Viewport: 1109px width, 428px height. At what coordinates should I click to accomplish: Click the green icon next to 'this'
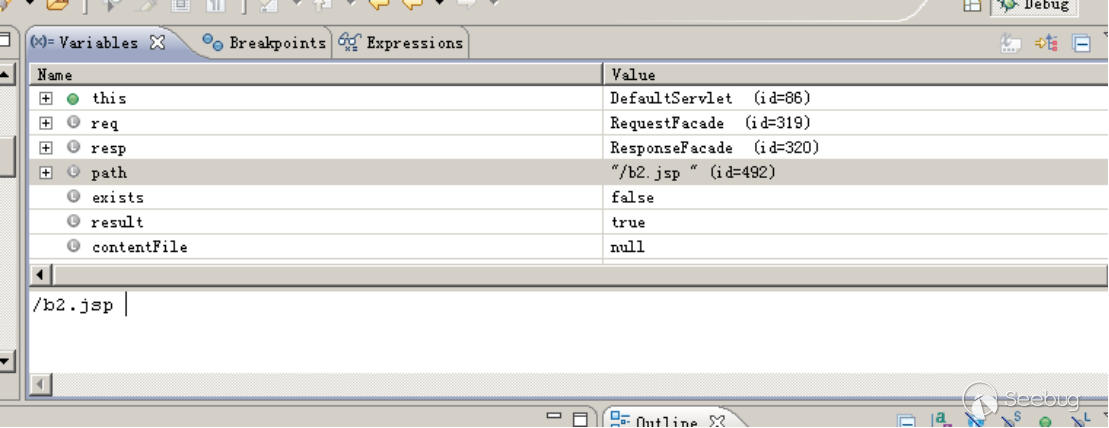[x=73, y=99]
